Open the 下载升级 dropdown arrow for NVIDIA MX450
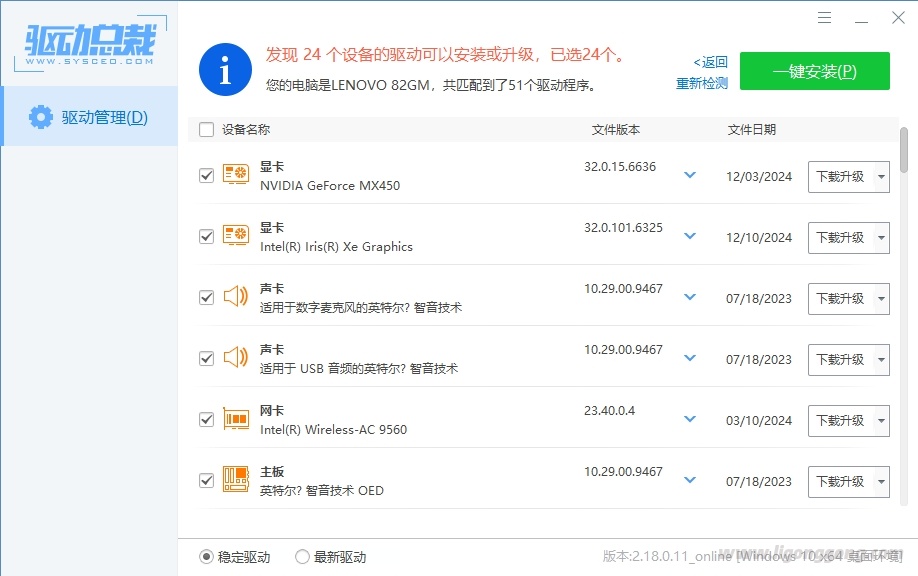The height and width of the screenshot is (576, 918). pyautogui.click(x=881, y=177)
